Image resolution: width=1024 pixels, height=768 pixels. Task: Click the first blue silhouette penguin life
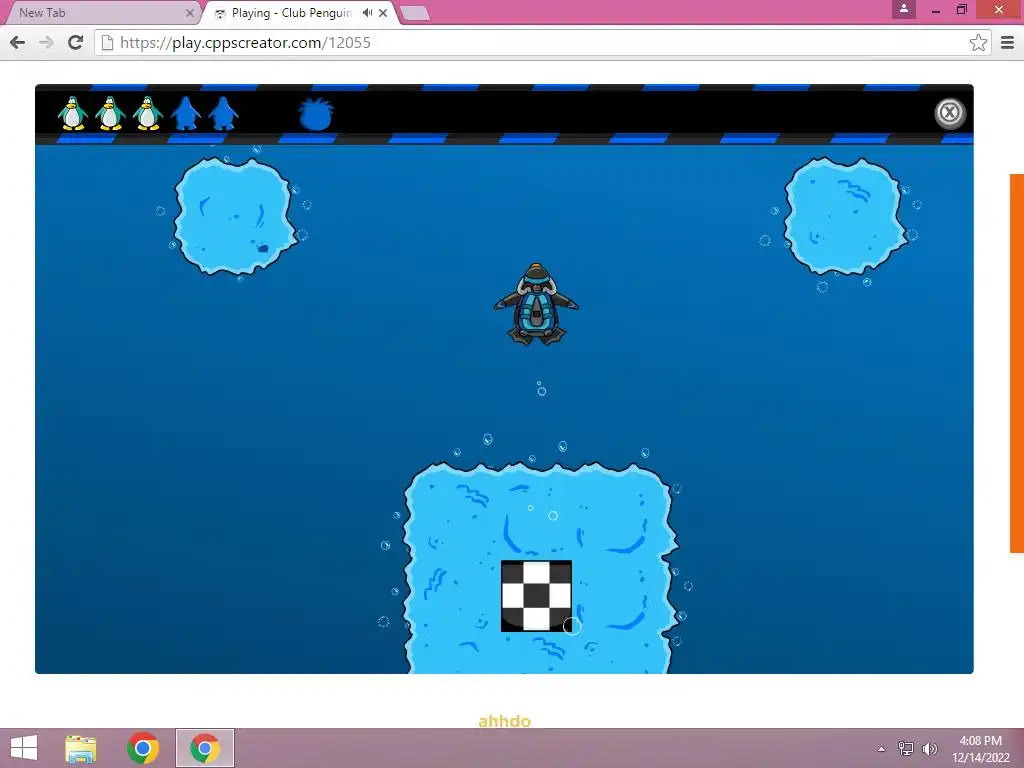pos(185,113)
